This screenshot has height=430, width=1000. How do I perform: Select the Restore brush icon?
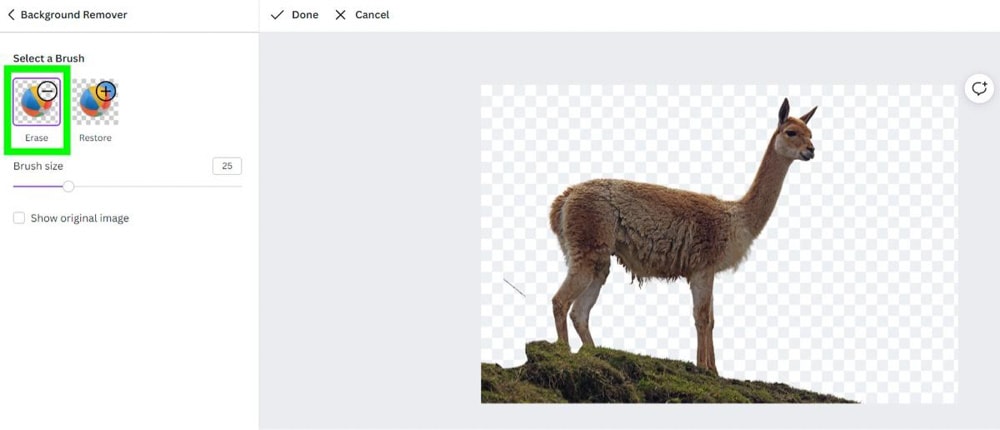tap(97, 101)
